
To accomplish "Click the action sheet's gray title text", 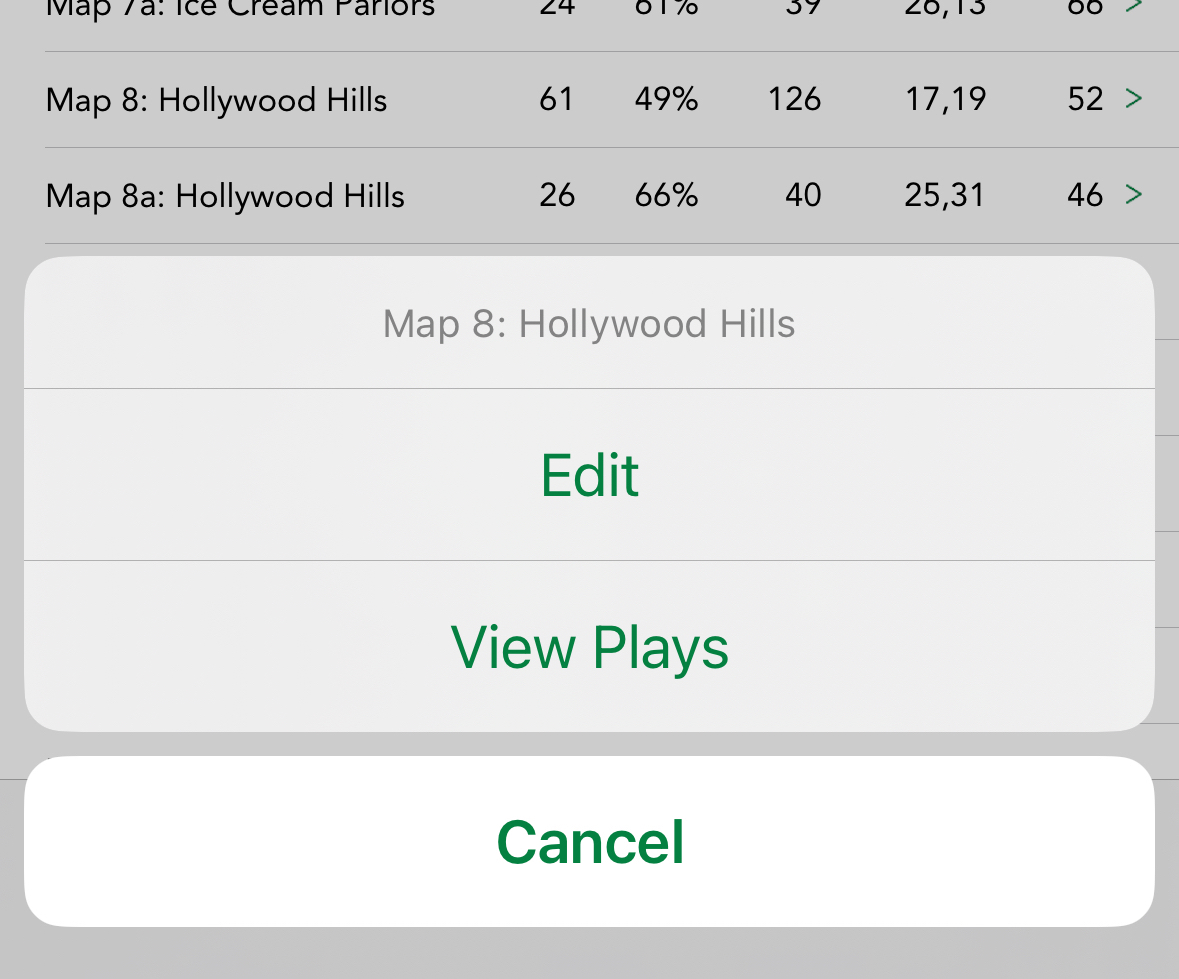I will point(589,324).
